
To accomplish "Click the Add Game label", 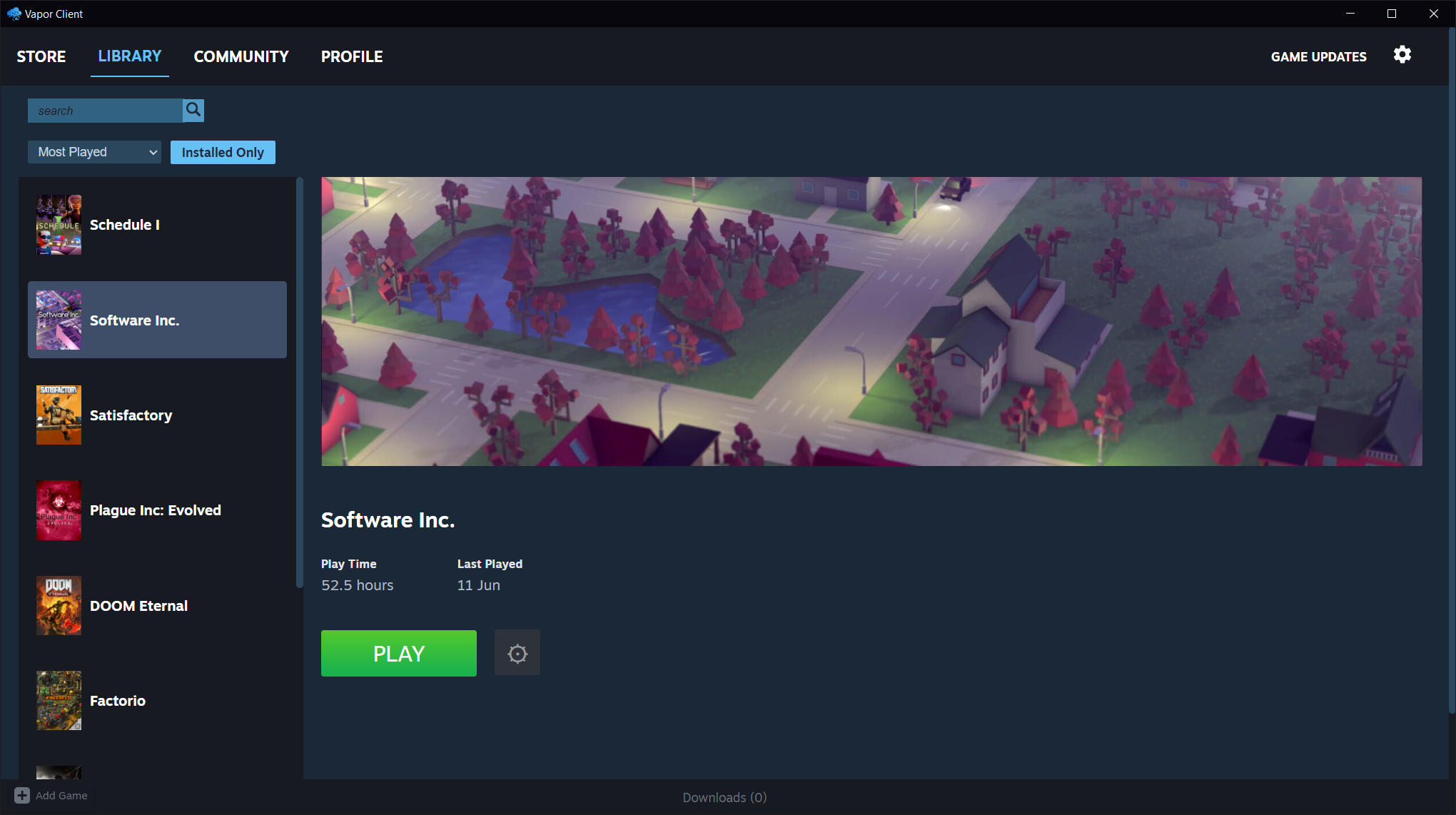I will pyautogui.click(x=61, y=795).
